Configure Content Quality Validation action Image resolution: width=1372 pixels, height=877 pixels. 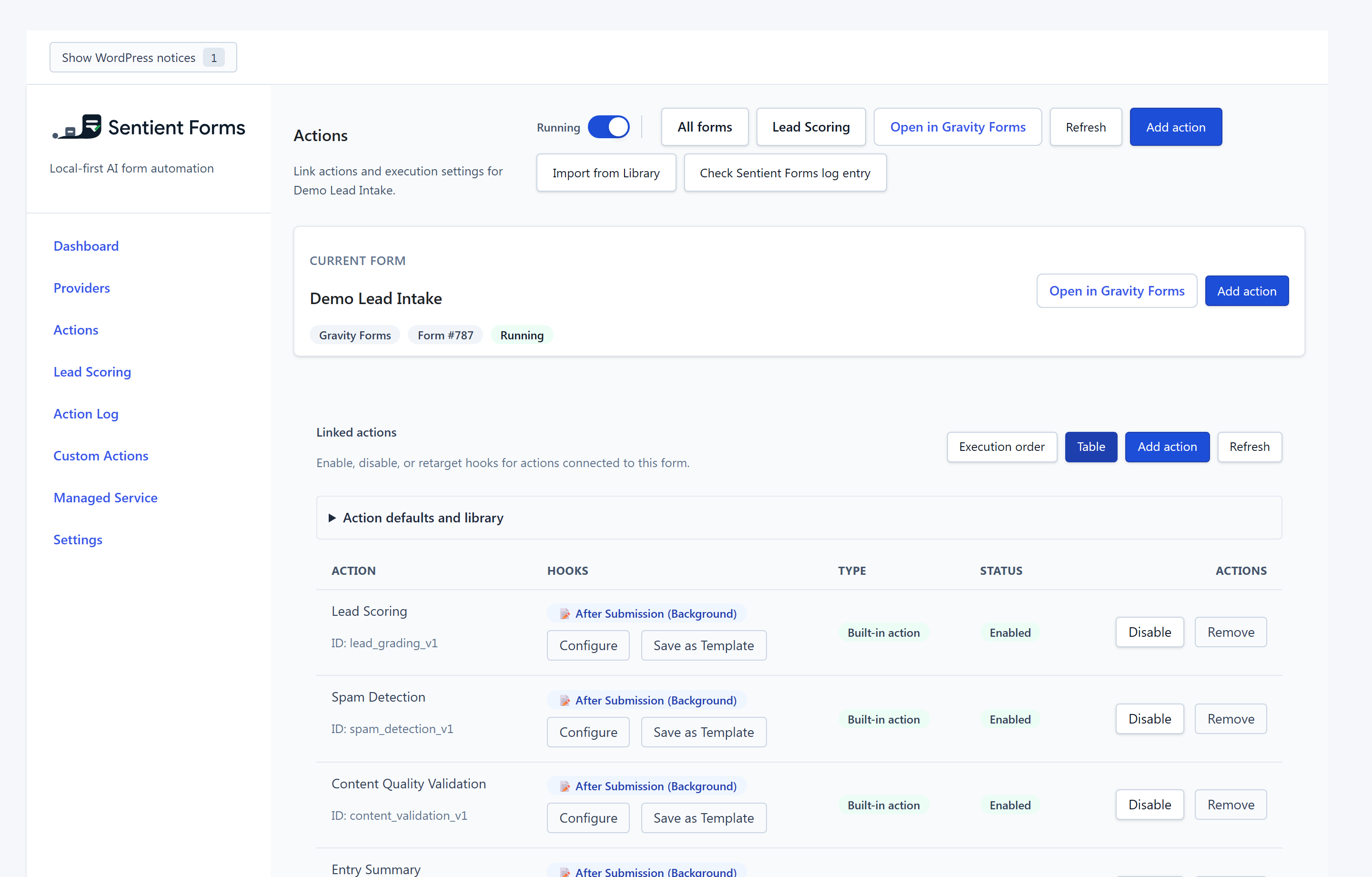(x=588, y=818)
